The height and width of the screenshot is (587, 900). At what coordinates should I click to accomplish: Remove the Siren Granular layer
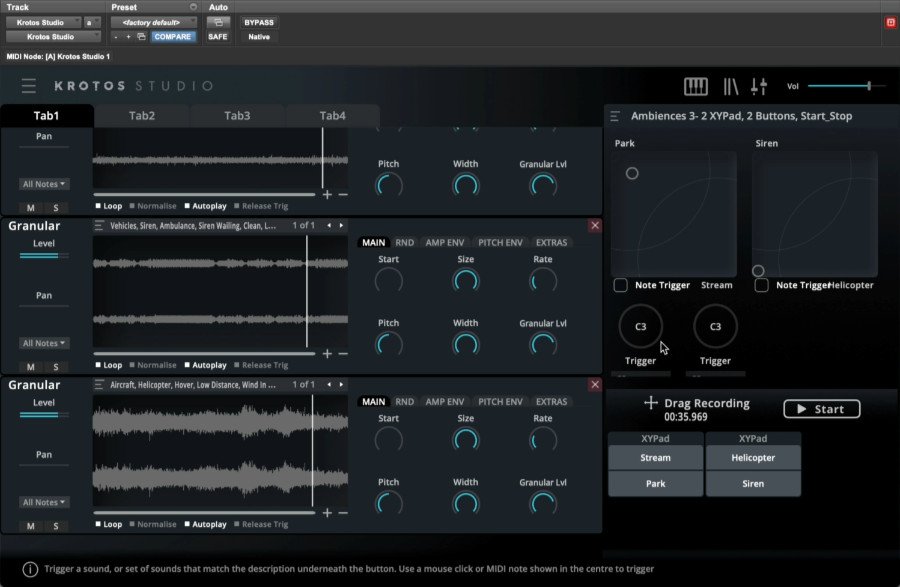click(595, 226)
